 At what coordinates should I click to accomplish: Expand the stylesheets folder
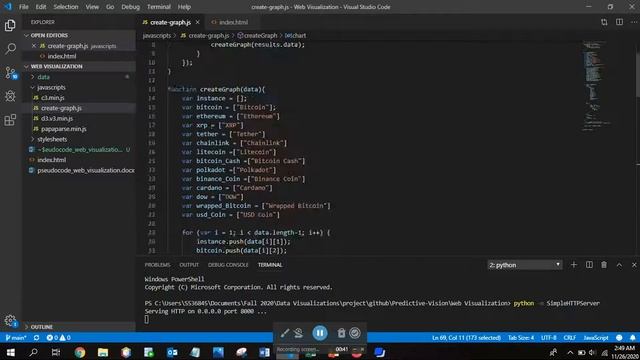(x=79, y=139)
